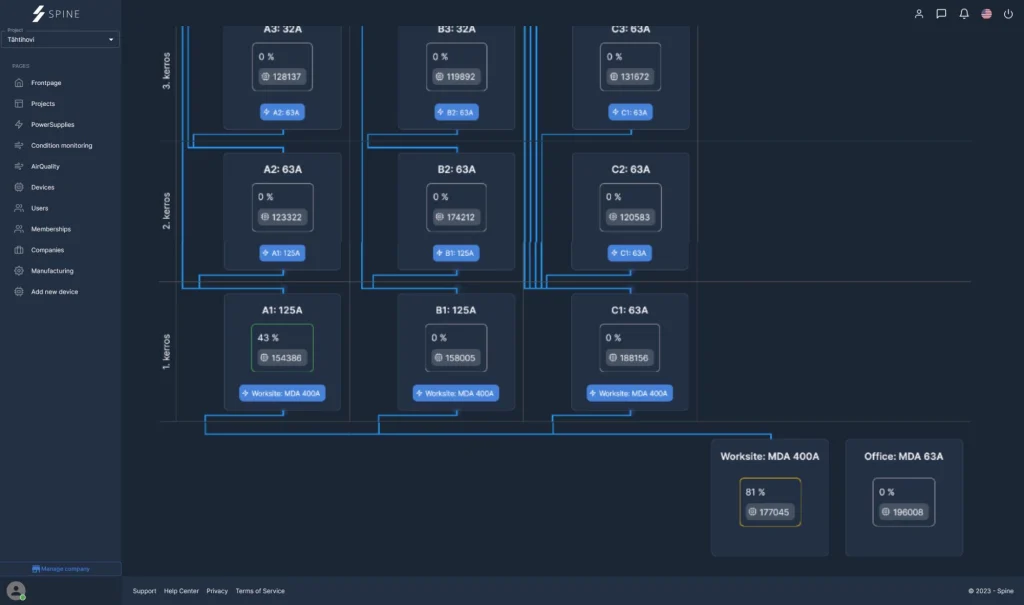Image resolution: width=1024 pixels, height=605 pixels.
Task: Open the notifications bell
Action: coord(964,14)
